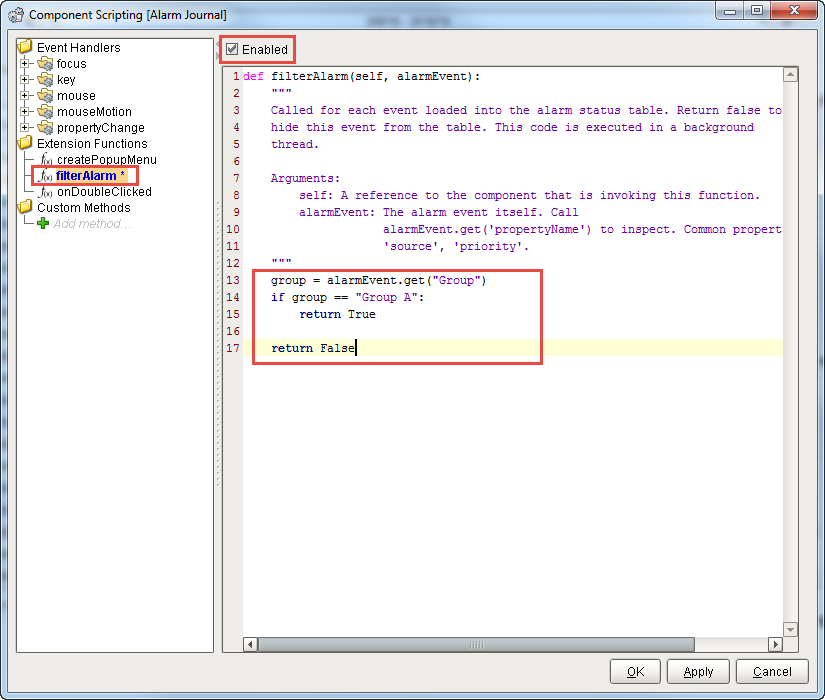This screenshot has height=700, width=825.
Task: Select the propertyChange tree item
Action: tap(100, 128)
